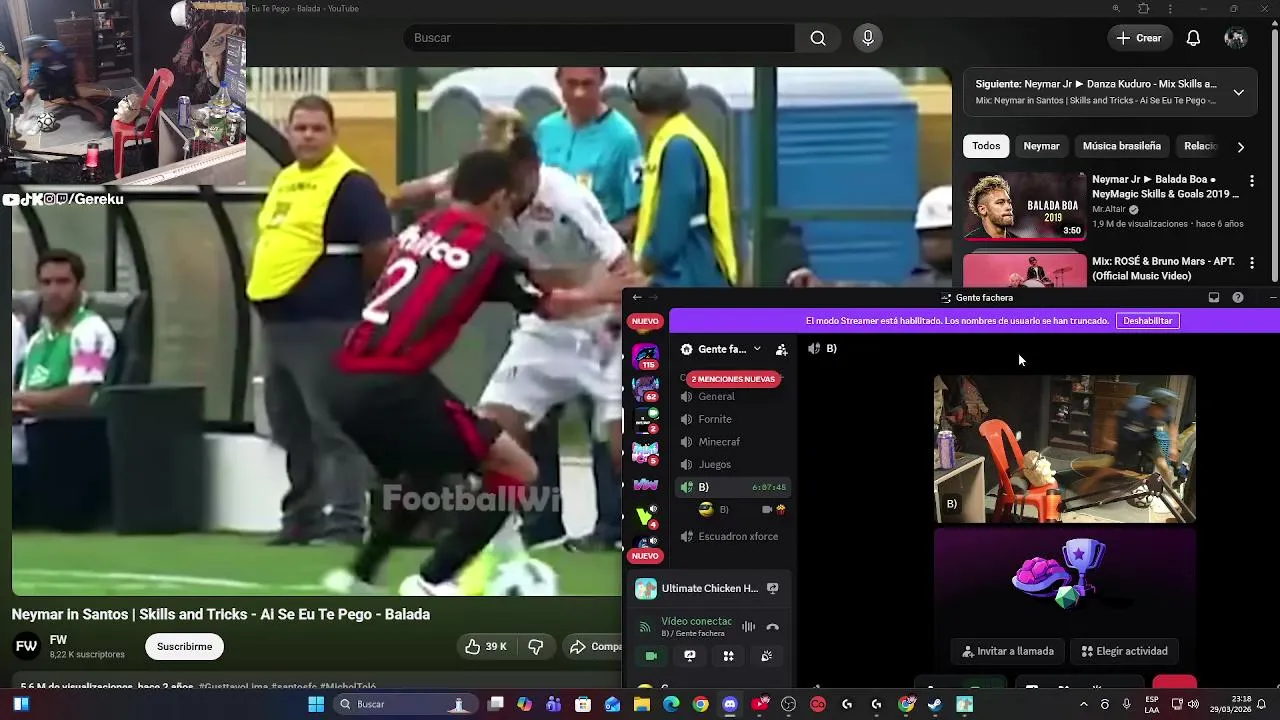Open Steam from the taskbar
Screen dimensions: 1280x720
pyautogui.click(x=935, y=704)
